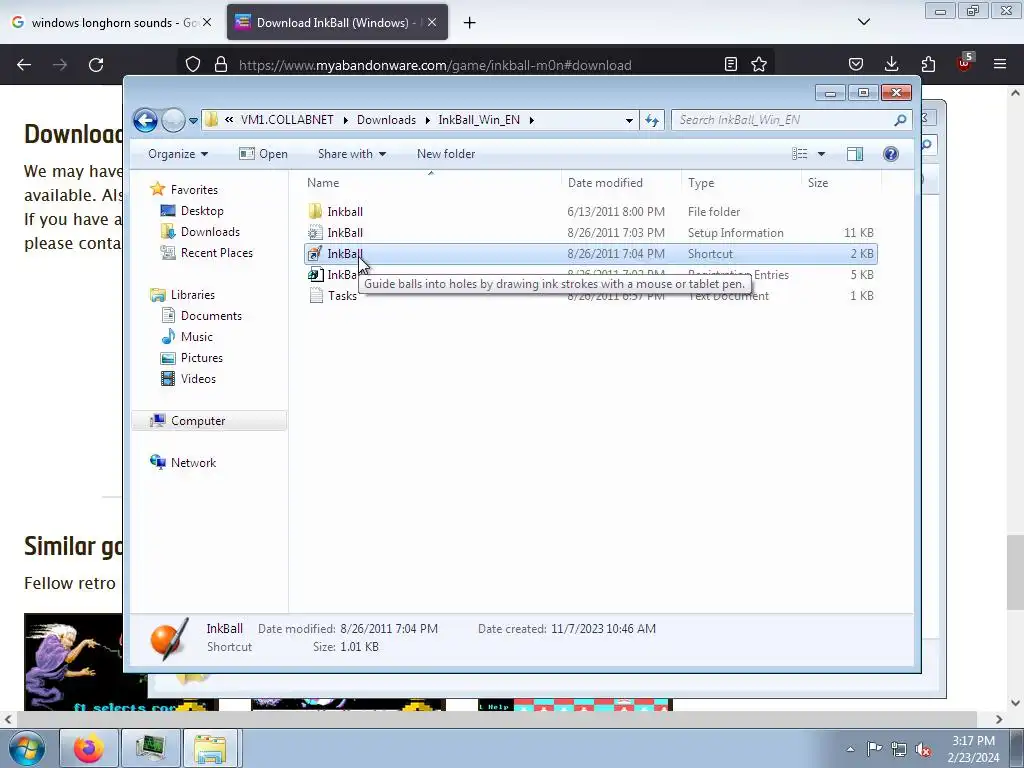1024x768 pixels.
Task: Open the list all tabs chevron
Action: 863,22
